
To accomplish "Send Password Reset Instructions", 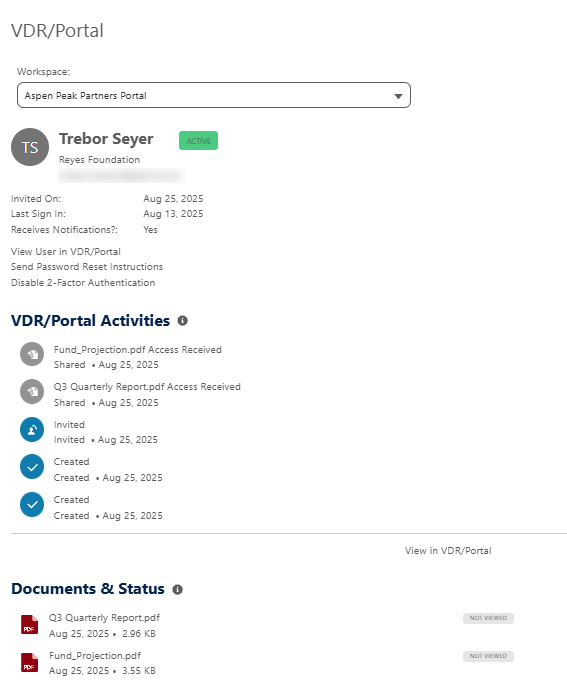I will [87, 266].
